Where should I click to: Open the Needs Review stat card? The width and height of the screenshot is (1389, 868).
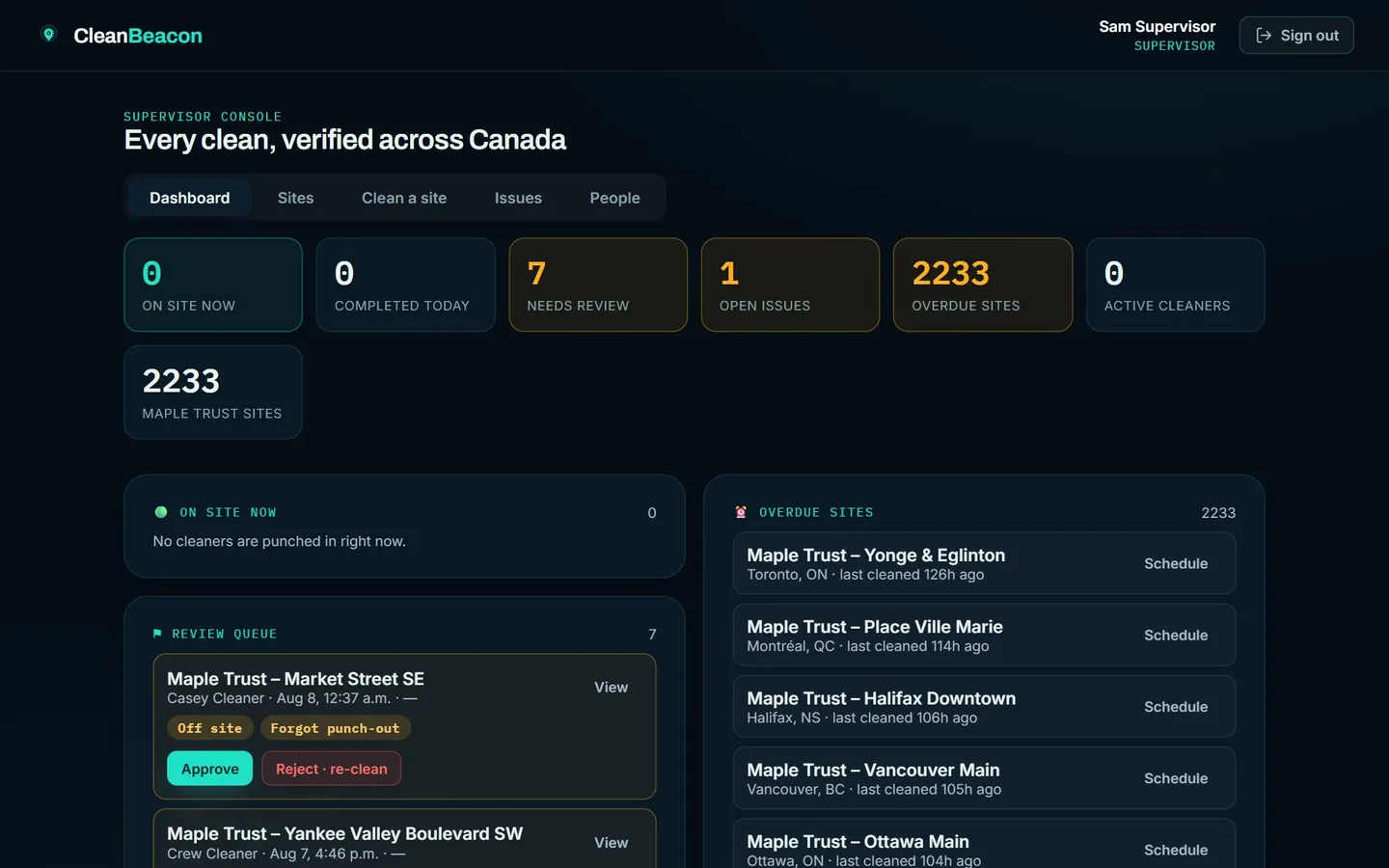click(598, 285)
